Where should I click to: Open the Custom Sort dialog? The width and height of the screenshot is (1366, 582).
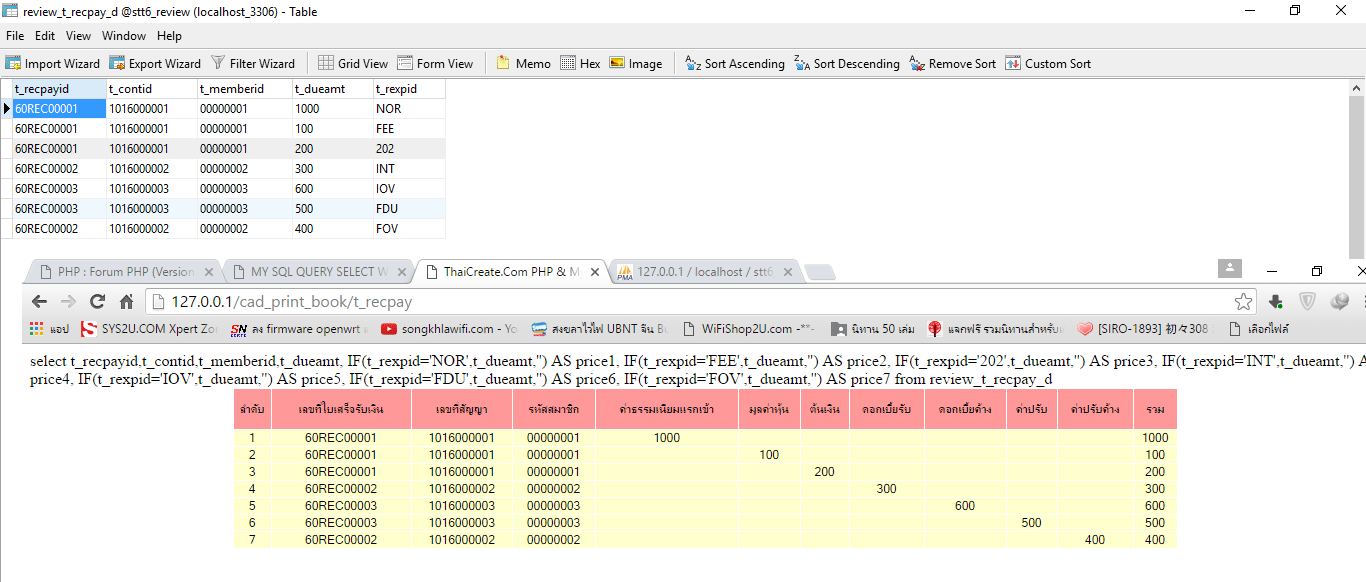pos(1048,63)
